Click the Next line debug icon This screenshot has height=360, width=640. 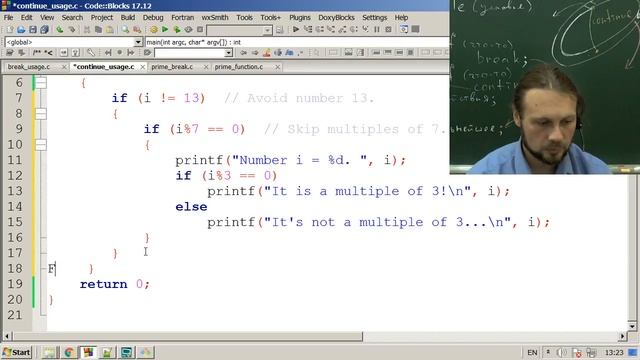pyautogui.click(x=319, y=29)
